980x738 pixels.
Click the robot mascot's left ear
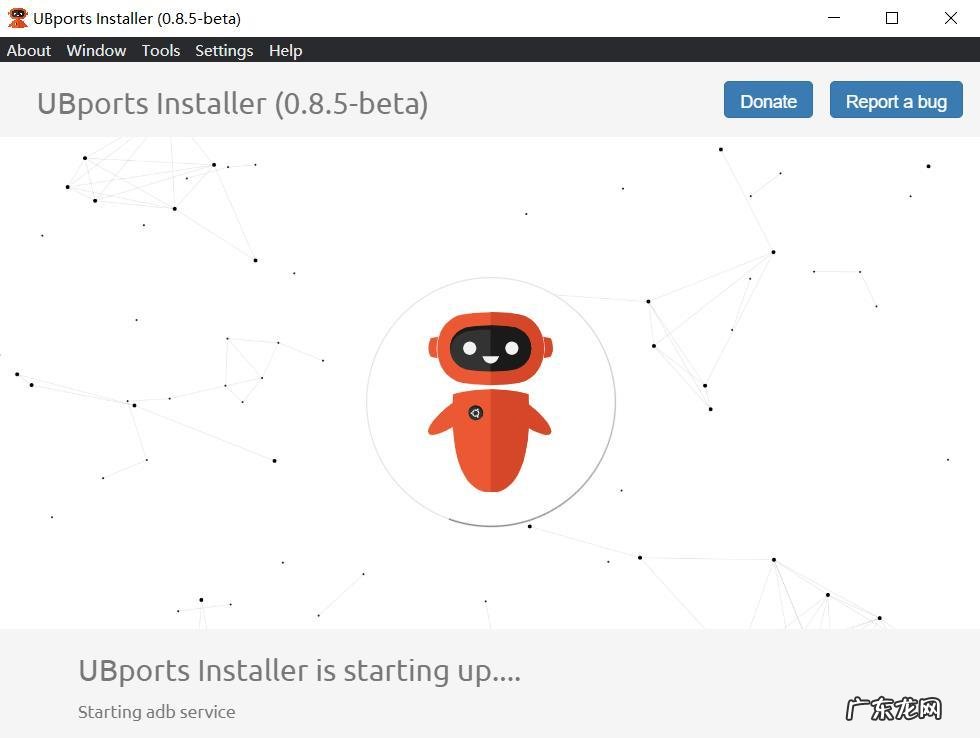pos(434,347)
